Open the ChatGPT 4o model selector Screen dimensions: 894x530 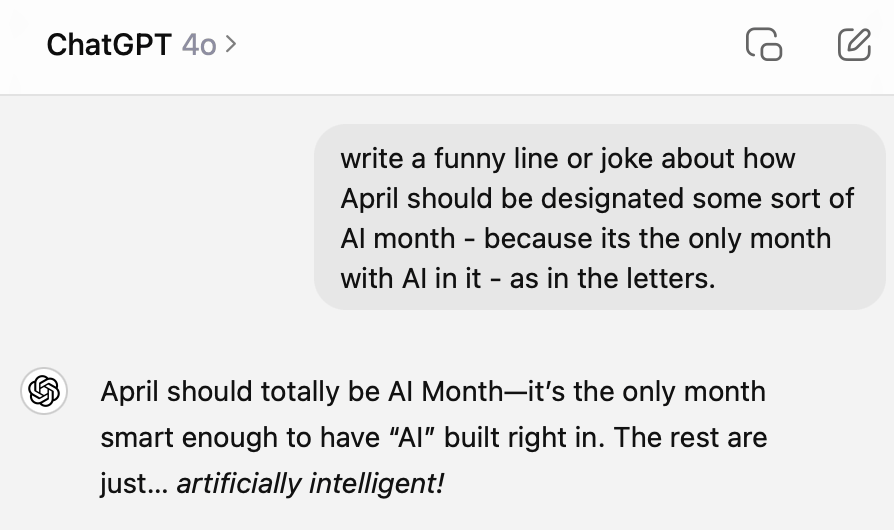tap(141, 45)
